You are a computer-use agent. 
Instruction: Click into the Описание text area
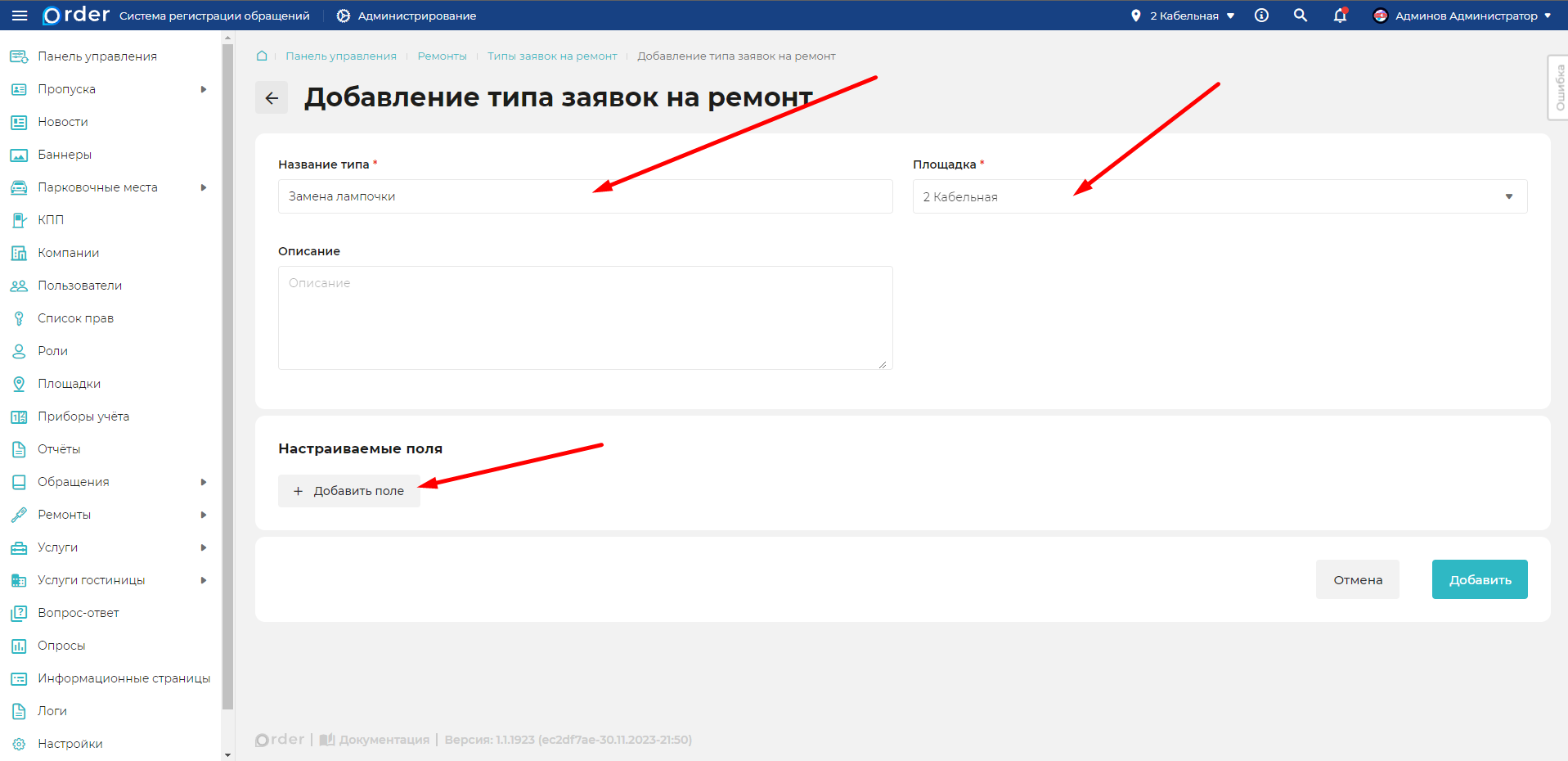click(585, 317)
